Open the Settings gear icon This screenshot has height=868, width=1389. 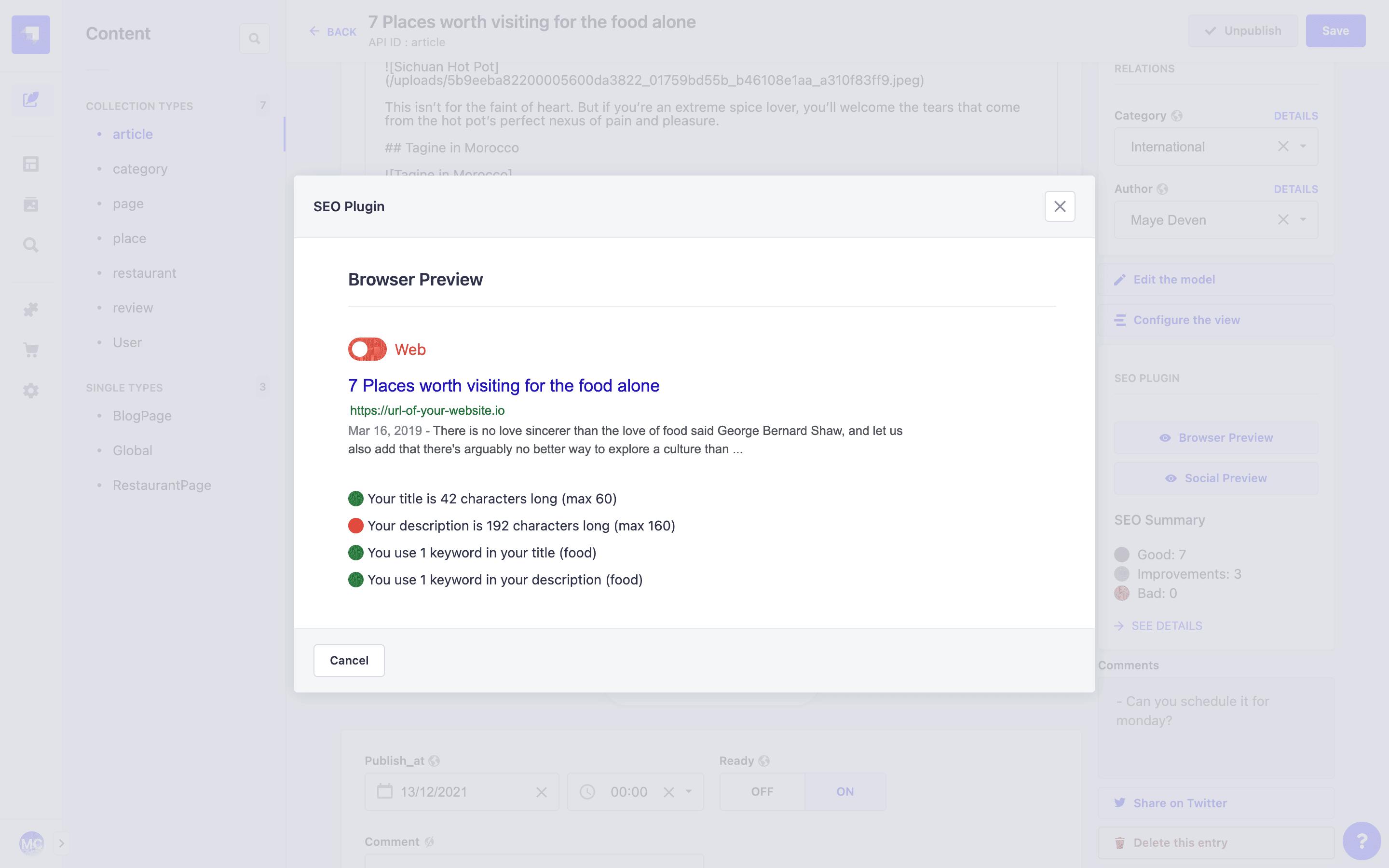[30, 391]
